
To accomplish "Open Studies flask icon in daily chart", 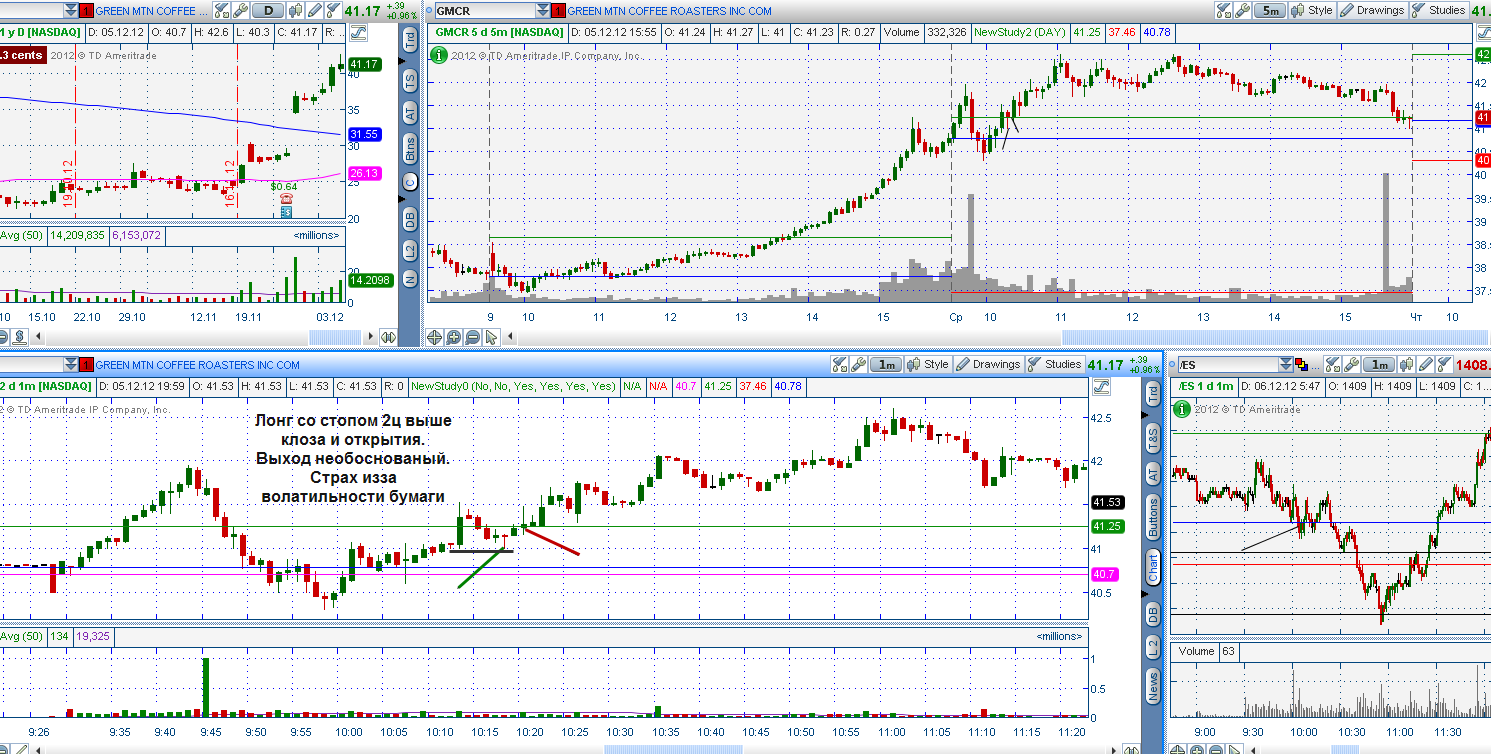I will [x=333, y=11].
